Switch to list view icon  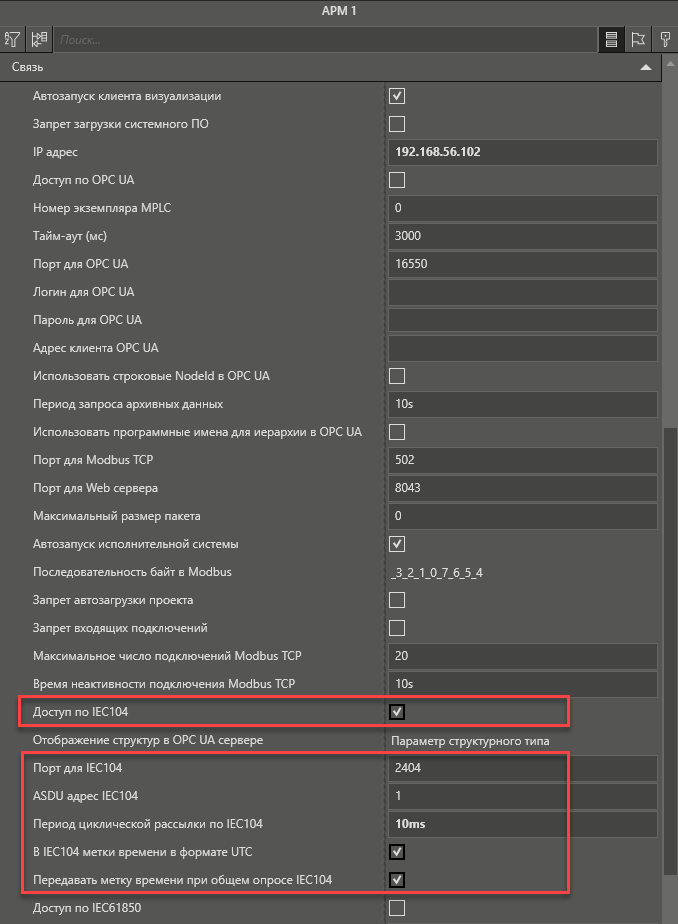[x=611, y=40]
